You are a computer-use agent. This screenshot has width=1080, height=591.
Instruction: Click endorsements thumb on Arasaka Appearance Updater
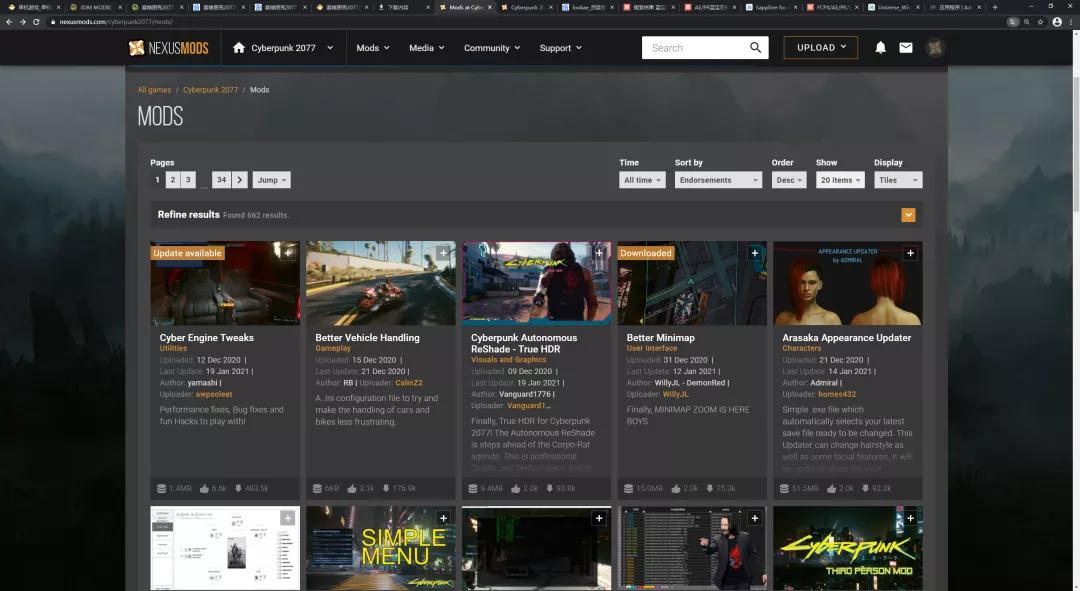[831, 488]
